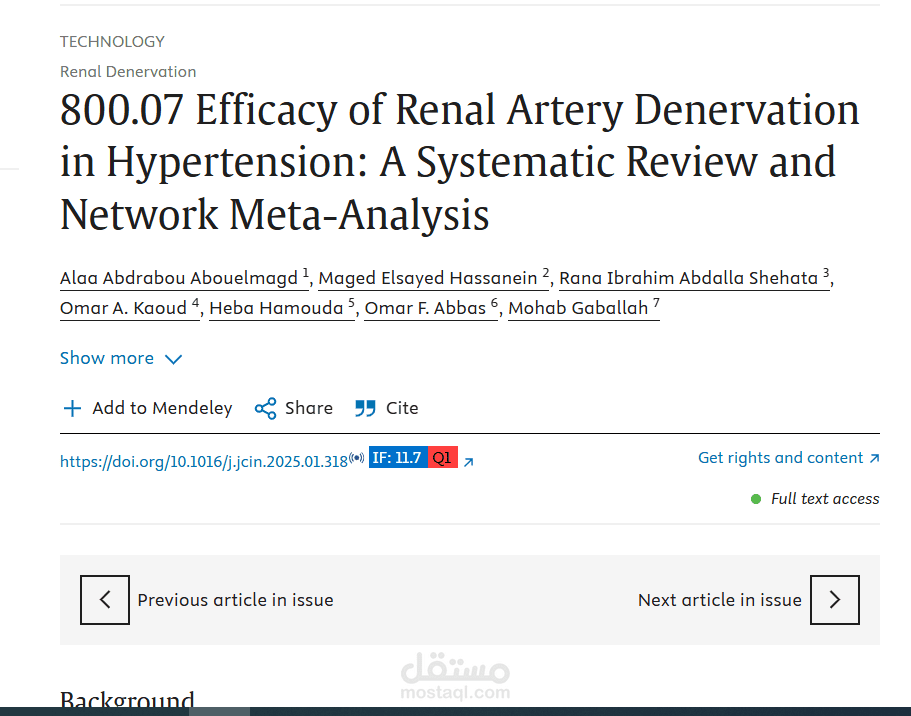Image resolution: width=911 pixels, height=716 pixels.
Task: Click the chevron next to Show more
Action: (174, 360)
